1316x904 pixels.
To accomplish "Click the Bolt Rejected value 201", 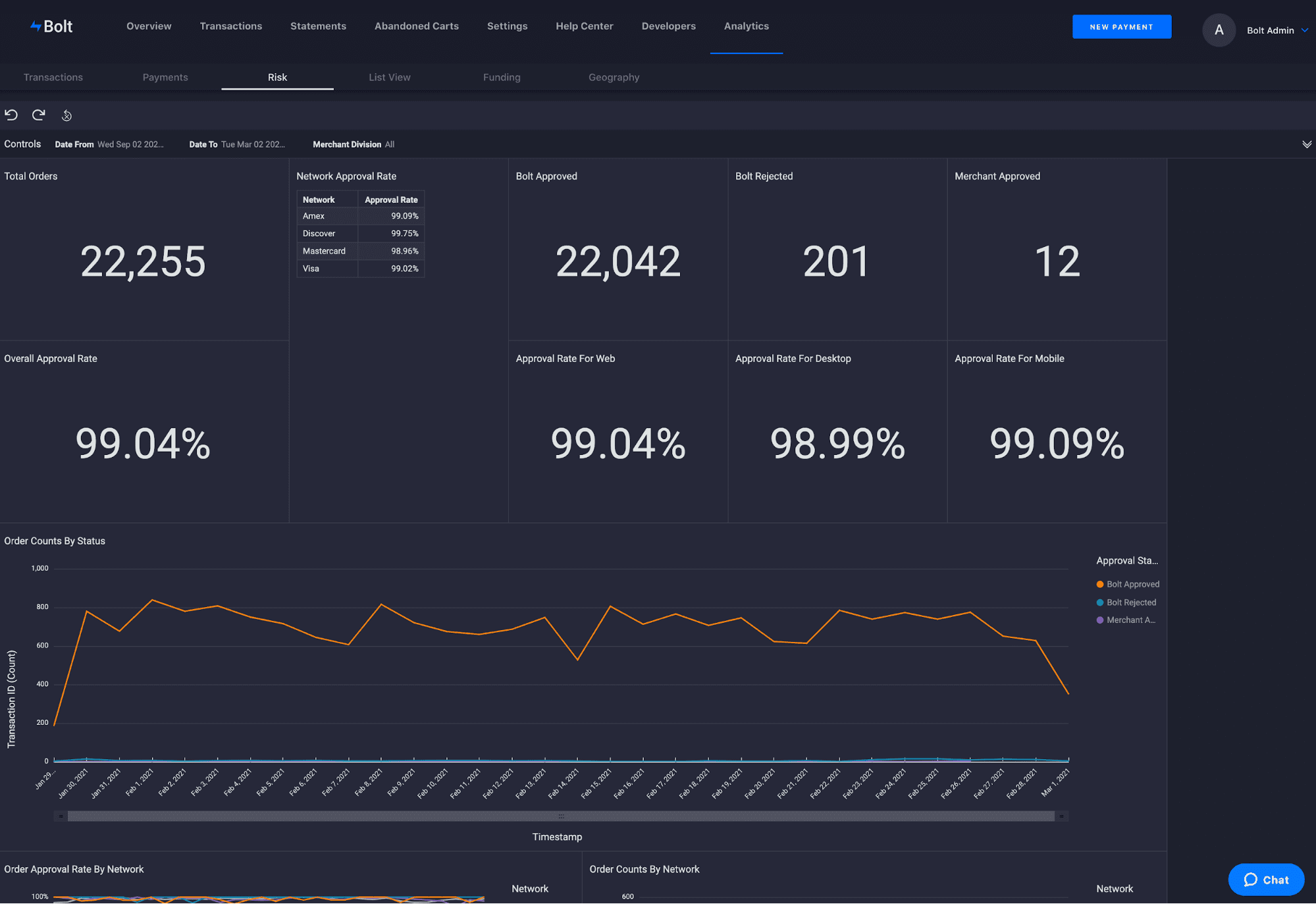I will click(836, 262).
